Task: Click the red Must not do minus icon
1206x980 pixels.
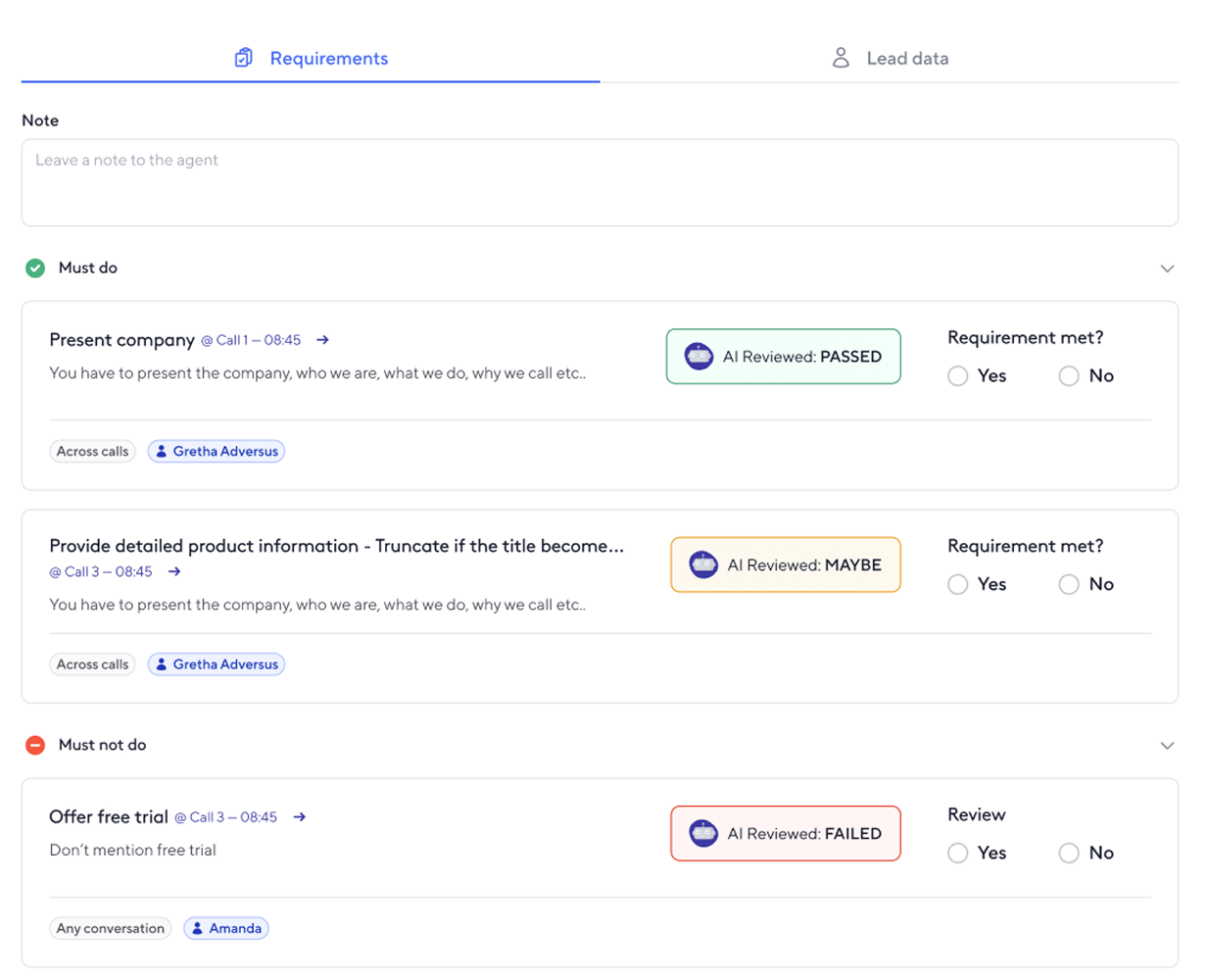Action: [35, 745]
